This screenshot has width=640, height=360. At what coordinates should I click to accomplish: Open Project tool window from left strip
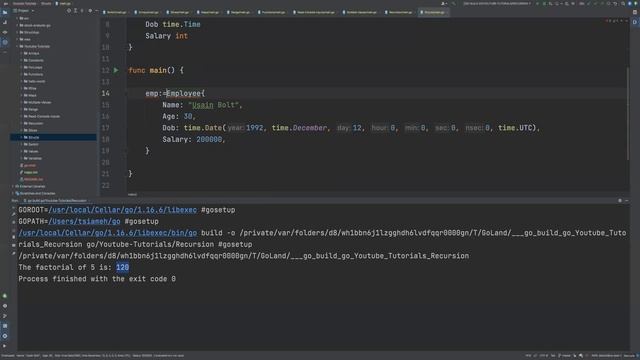click(5, 12)
